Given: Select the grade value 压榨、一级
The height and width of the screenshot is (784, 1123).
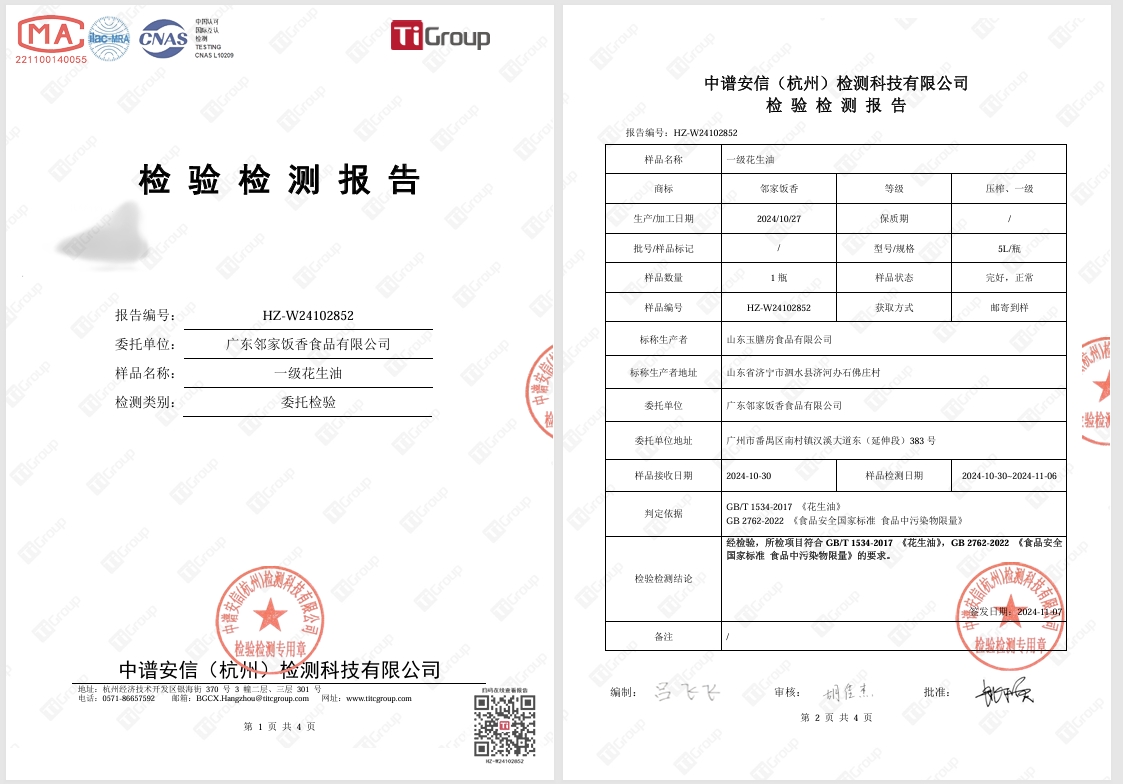Looking at the screenshot, I should (x=1009, y=189).
